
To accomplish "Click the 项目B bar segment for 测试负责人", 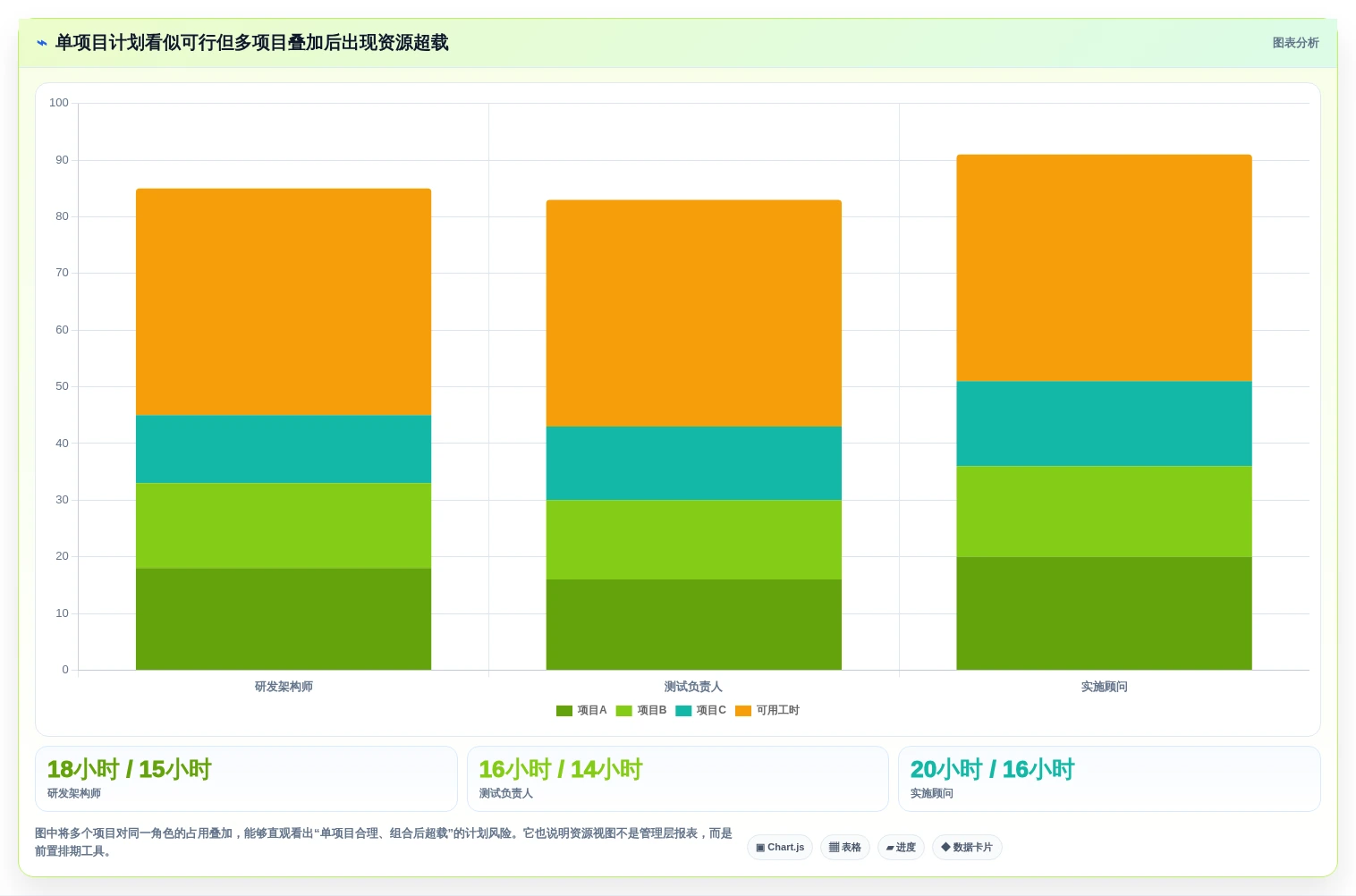I will pos(694,540).
